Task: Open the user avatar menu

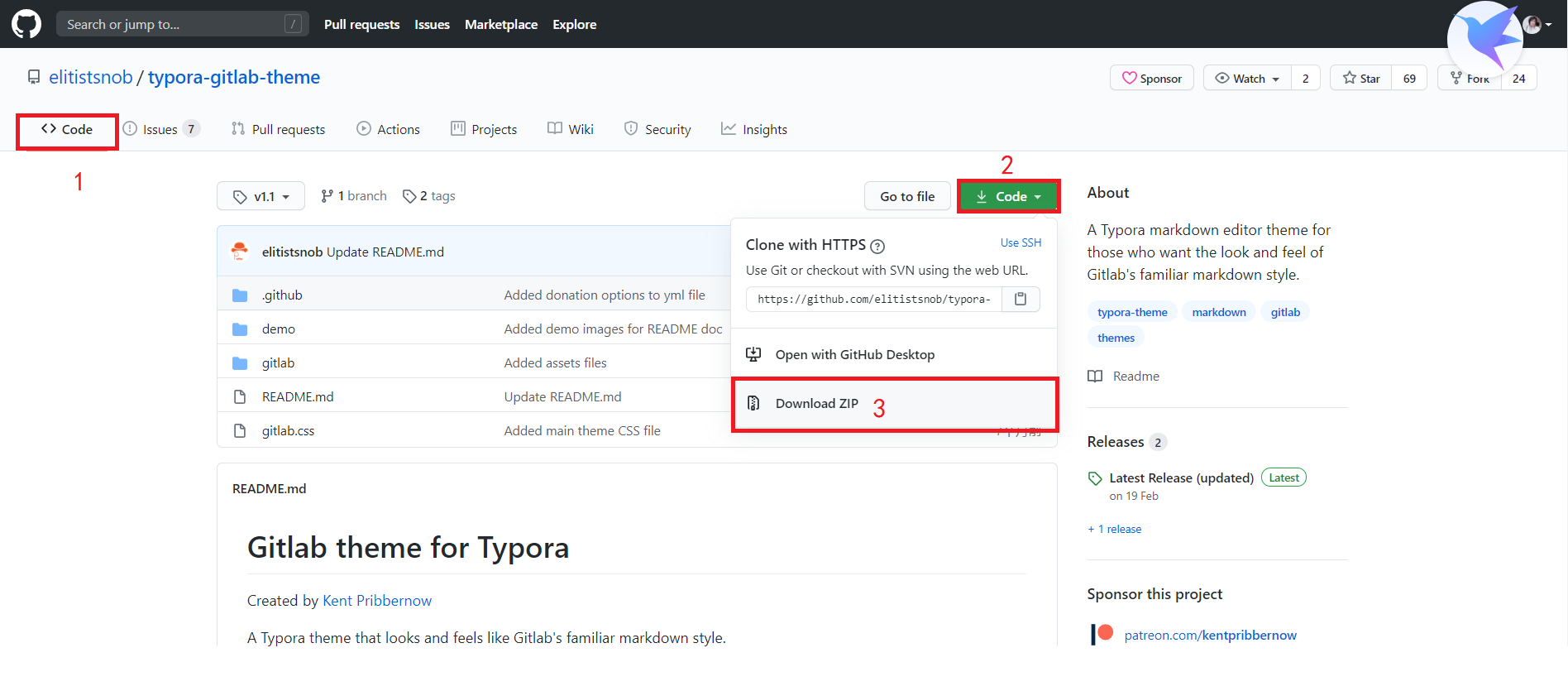Action: [x=1537, y=25]
